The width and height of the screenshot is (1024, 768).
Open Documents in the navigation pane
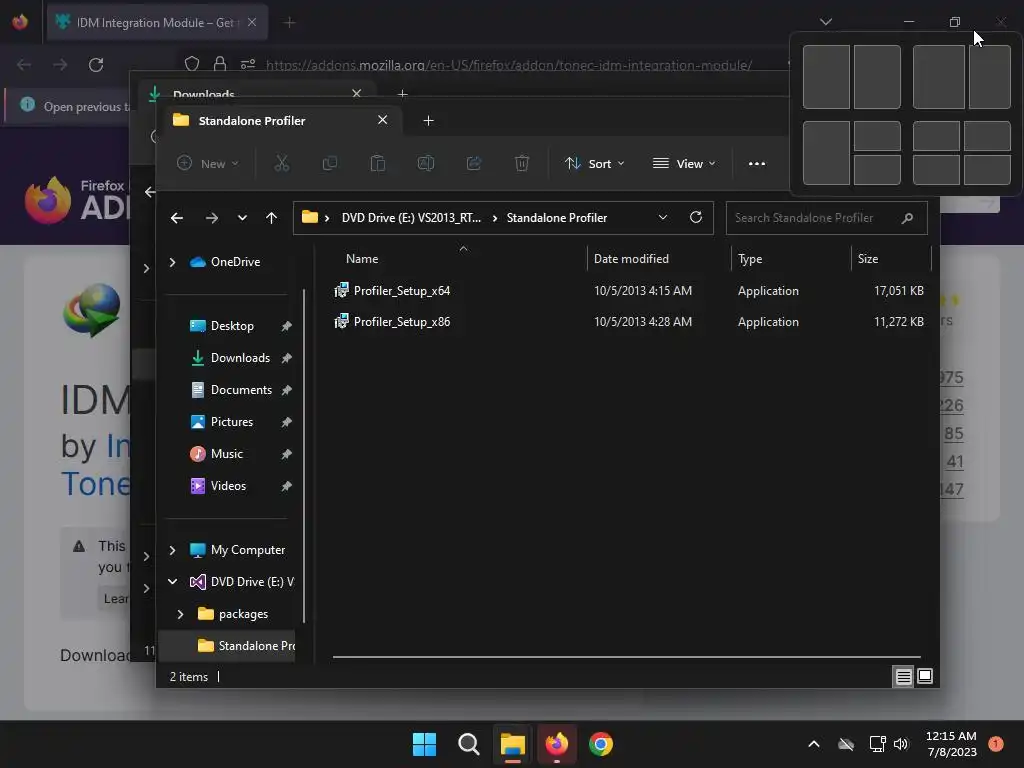pyautogui.click(x=241, y=390)
